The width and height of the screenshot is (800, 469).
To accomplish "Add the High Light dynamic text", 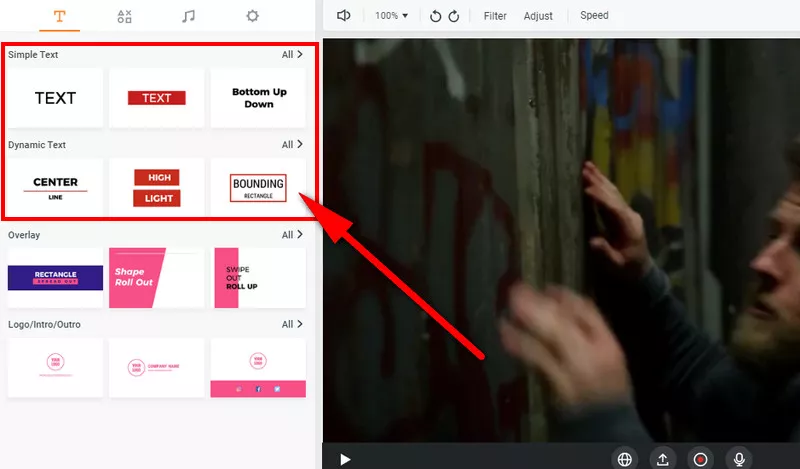I will (x=157, y=188).
